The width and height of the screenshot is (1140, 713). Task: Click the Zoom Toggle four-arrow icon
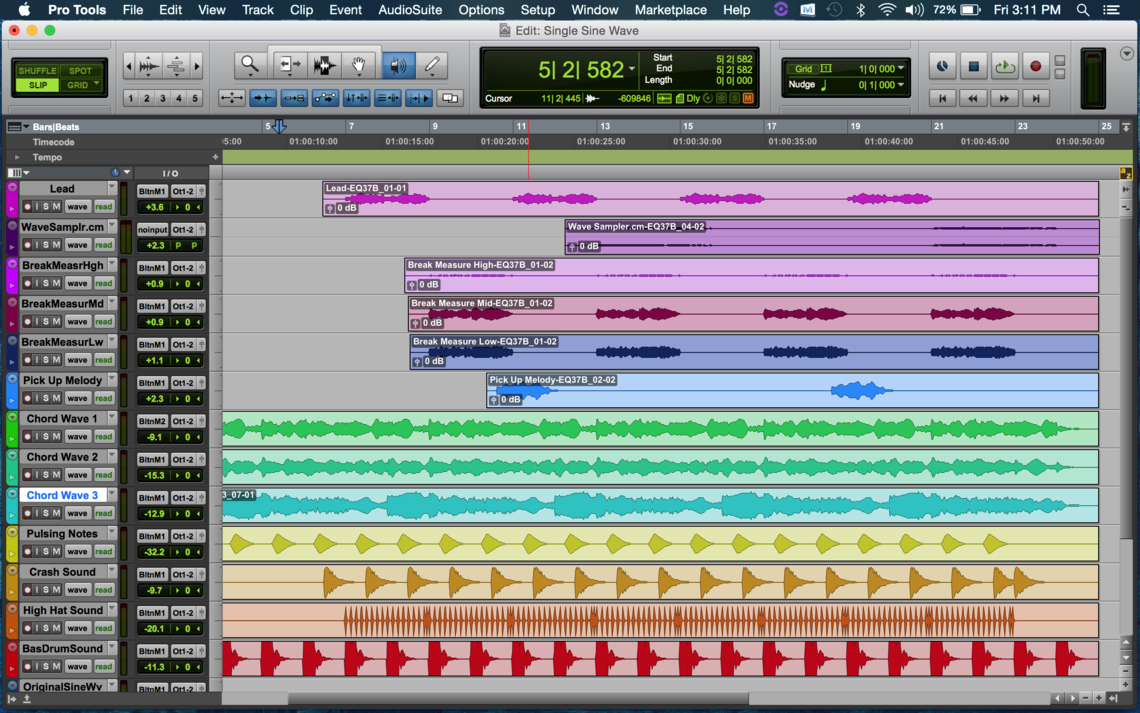click(x=231, y=97)
